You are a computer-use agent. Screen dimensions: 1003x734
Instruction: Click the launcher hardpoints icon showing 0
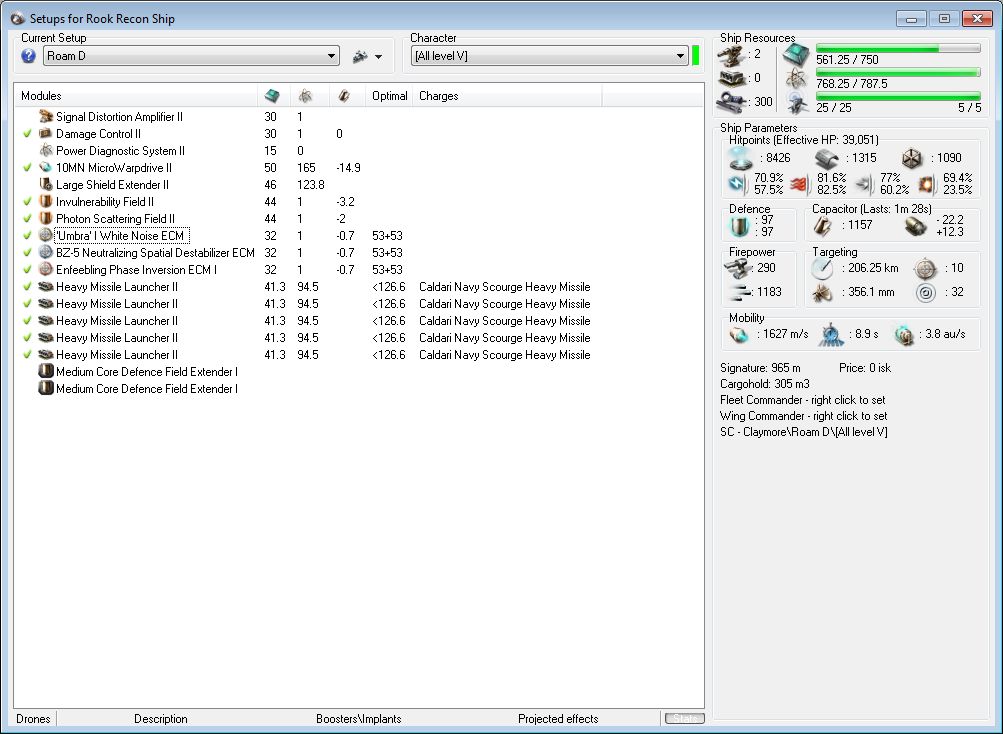point(730,79)
